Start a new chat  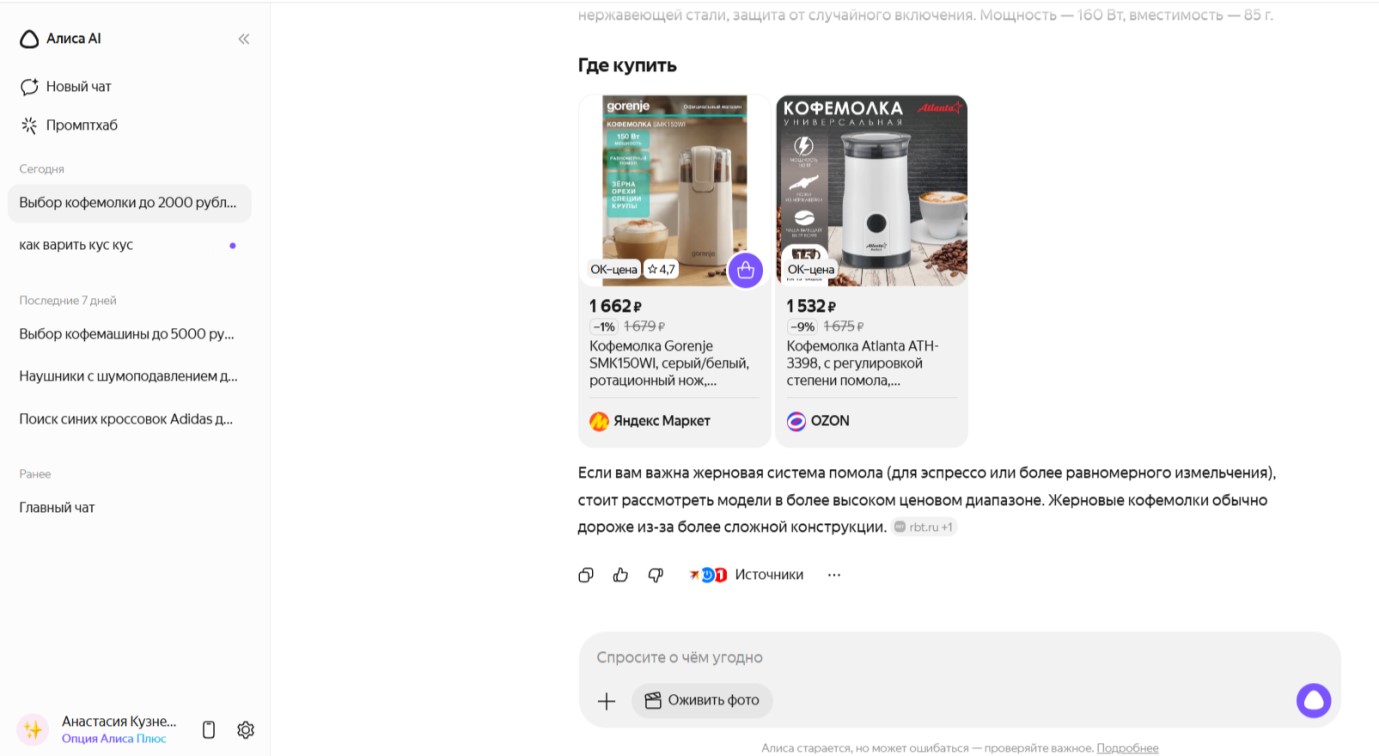click(x=66, y=87)
